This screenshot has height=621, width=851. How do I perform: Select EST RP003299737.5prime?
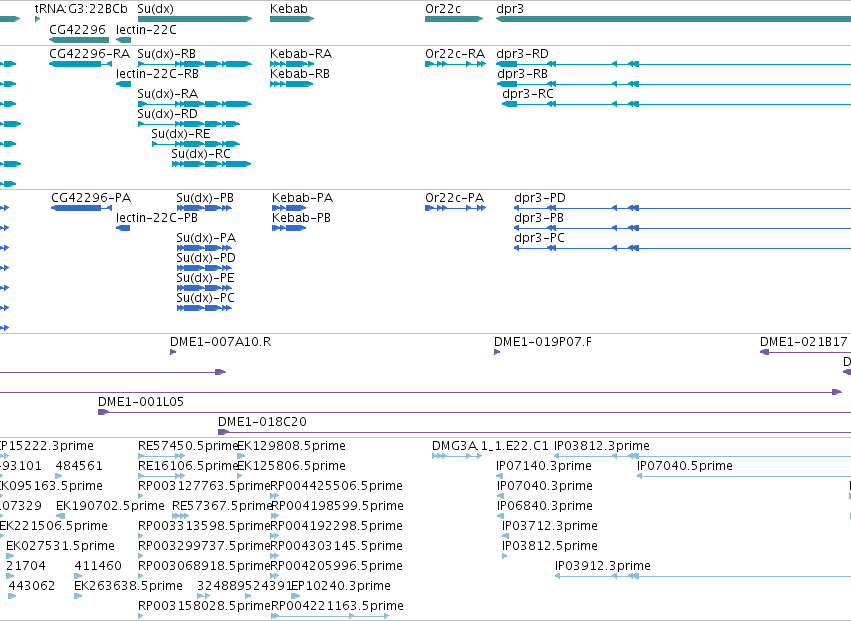point(204,546)
